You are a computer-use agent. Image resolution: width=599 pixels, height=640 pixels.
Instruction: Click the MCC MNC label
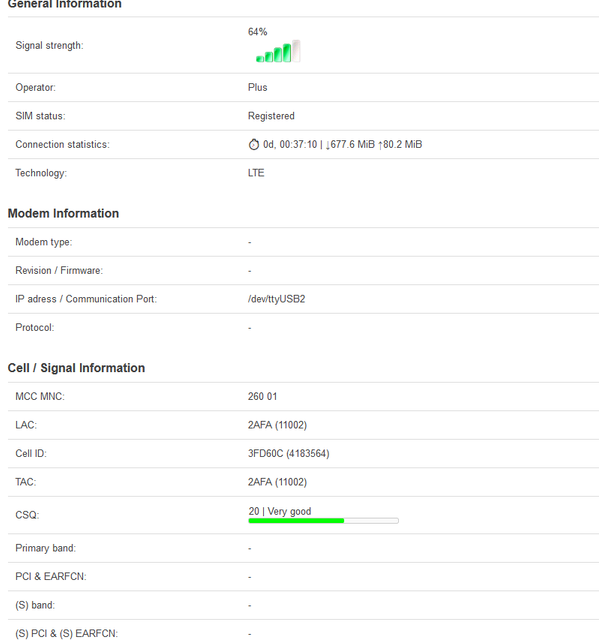40,397
